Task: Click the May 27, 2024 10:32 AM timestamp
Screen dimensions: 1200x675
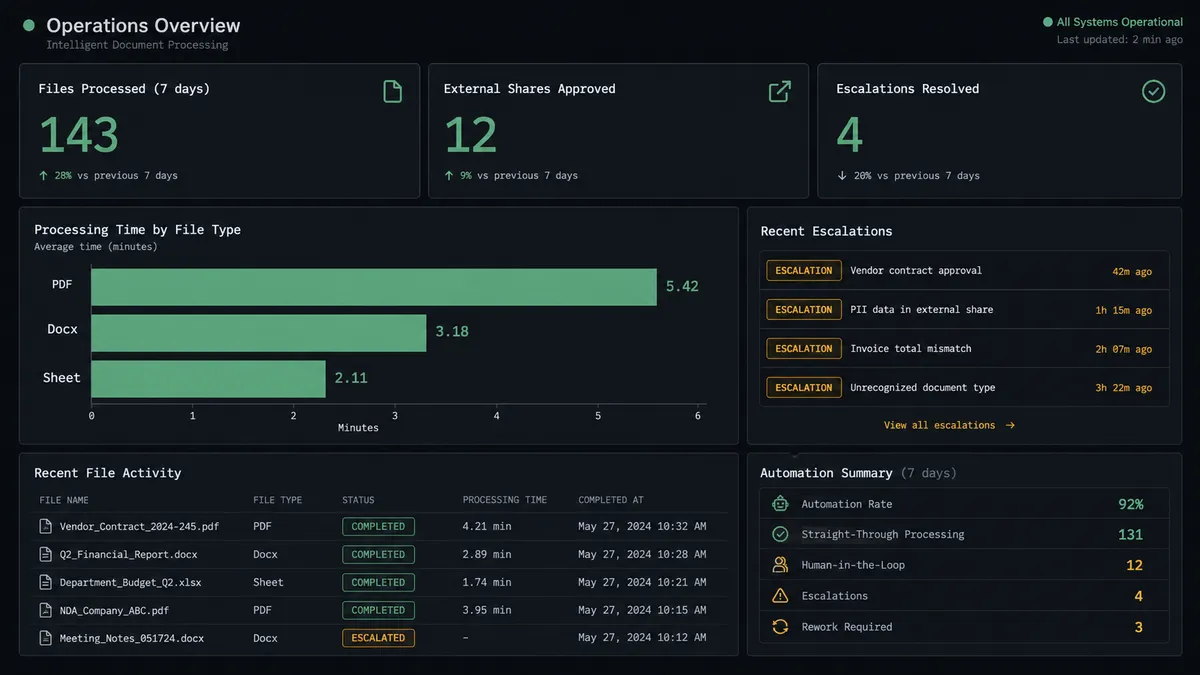Action: click(642, 526)
